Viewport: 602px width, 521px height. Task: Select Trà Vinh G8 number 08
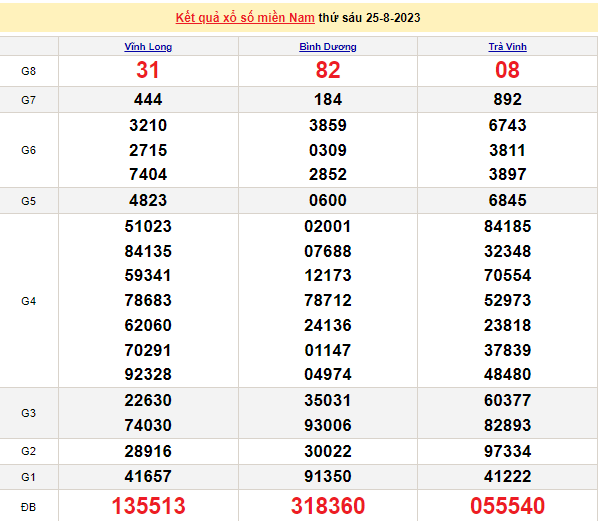507,70
